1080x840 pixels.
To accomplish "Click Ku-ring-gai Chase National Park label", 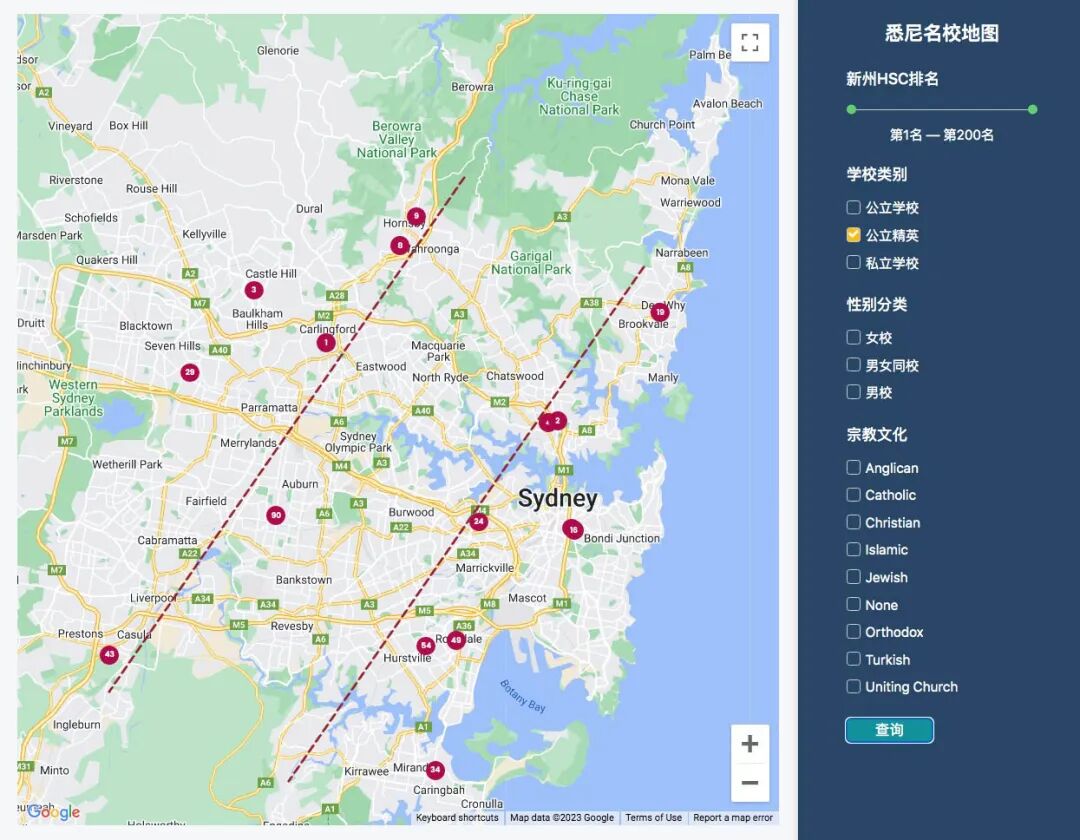I will (x=579, y=96).
